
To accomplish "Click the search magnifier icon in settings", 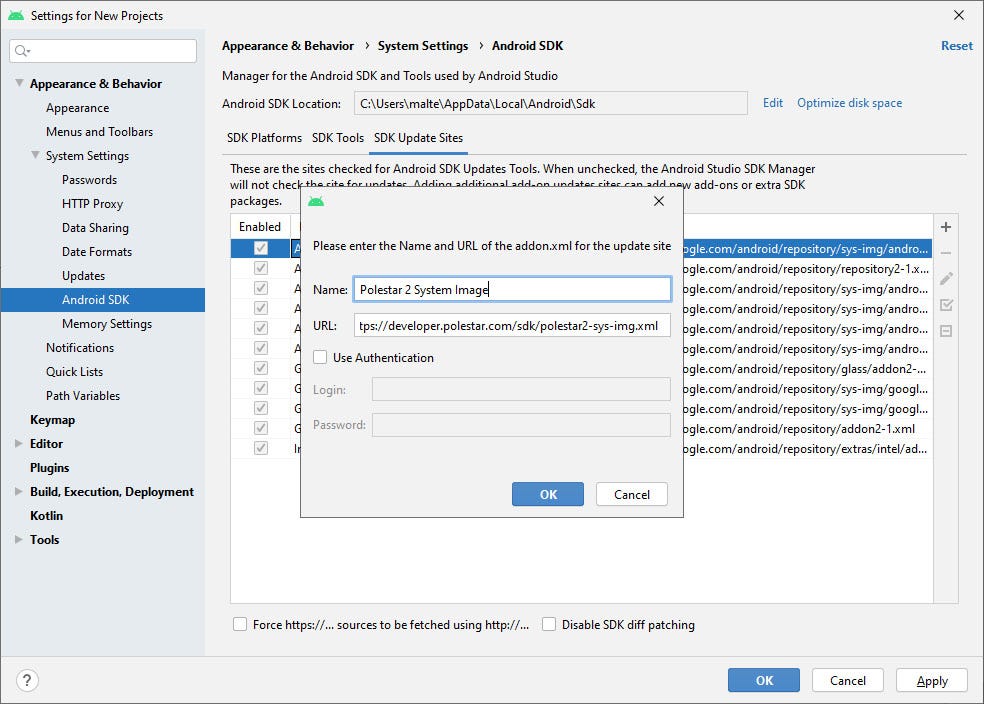I will click(x=22, y=51).
